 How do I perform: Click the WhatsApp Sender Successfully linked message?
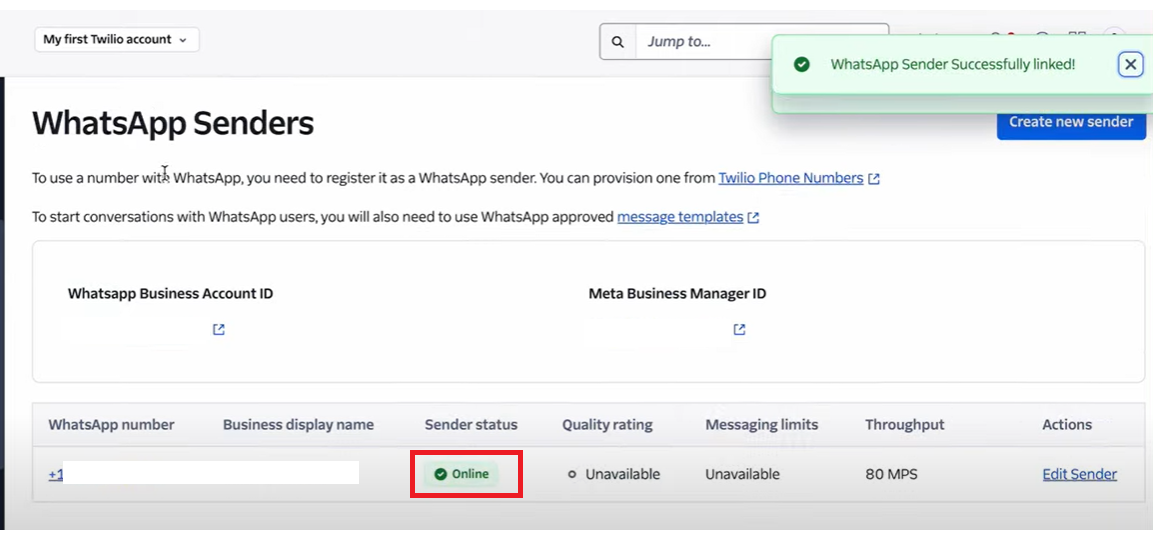pos(953,65)
